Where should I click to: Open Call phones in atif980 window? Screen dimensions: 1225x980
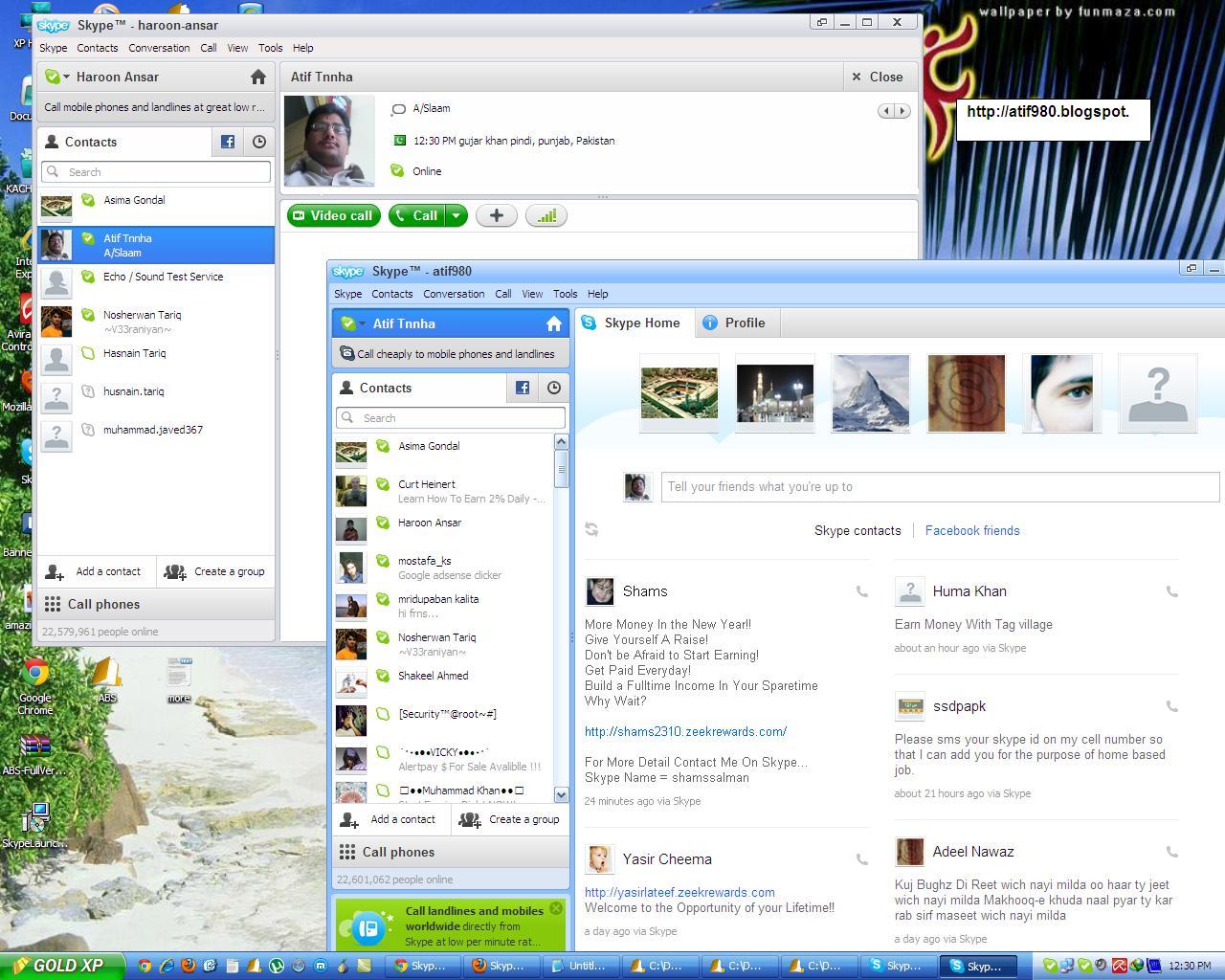click(451, 852)
